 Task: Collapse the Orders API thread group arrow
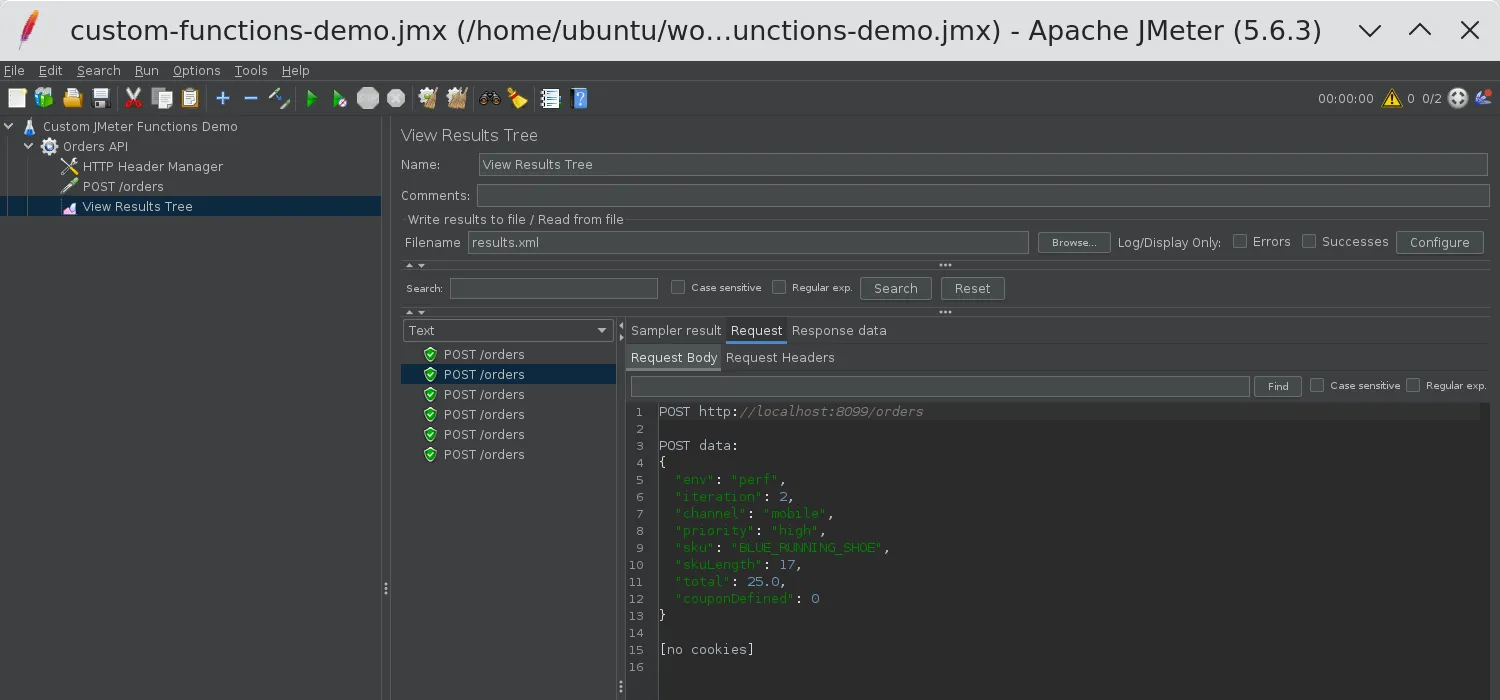[29, 146]
